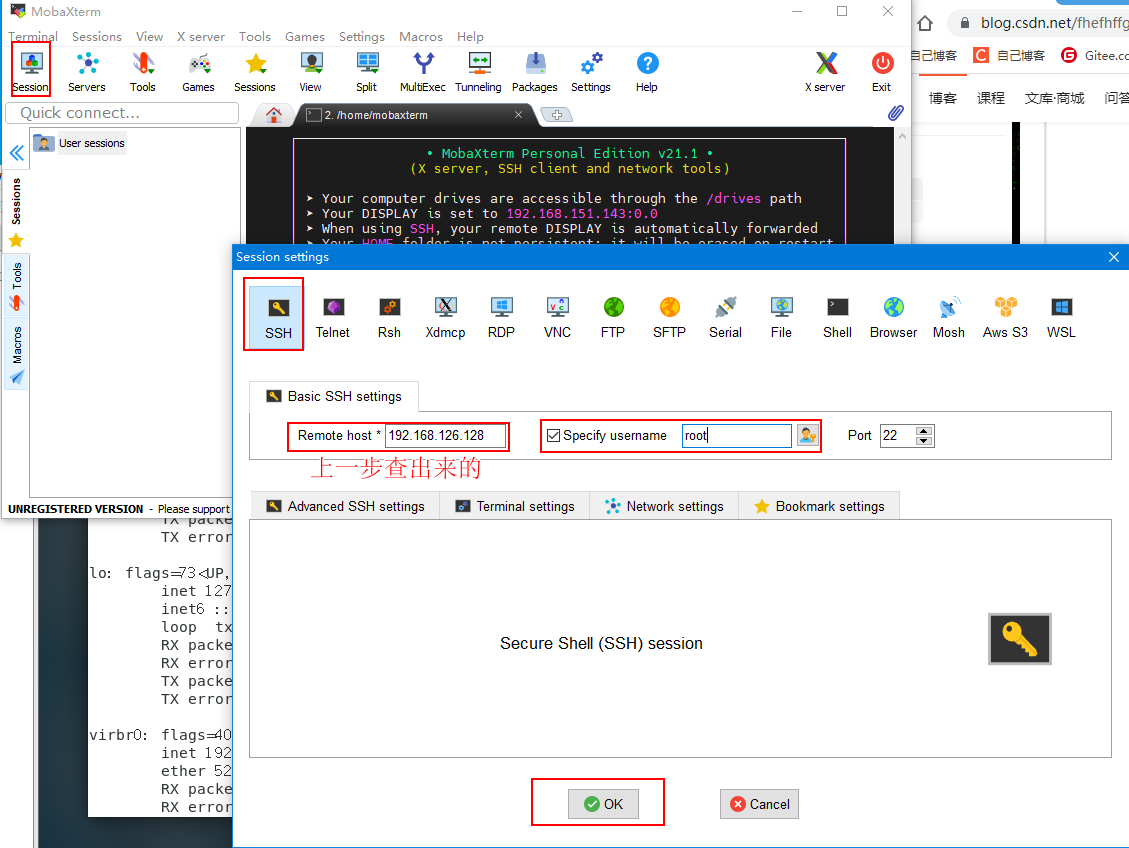Viewport: 1129px width, 848px height.
Task: Click the user credentials manager icon
Action: (808, 436)
